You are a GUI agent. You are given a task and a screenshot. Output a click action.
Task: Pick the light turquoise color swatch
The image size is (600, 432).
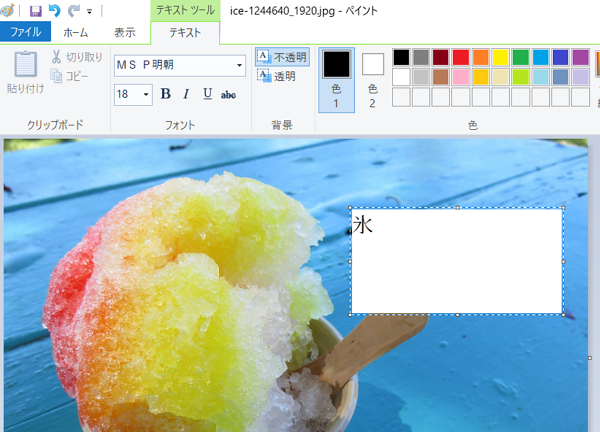coord(541,77)
